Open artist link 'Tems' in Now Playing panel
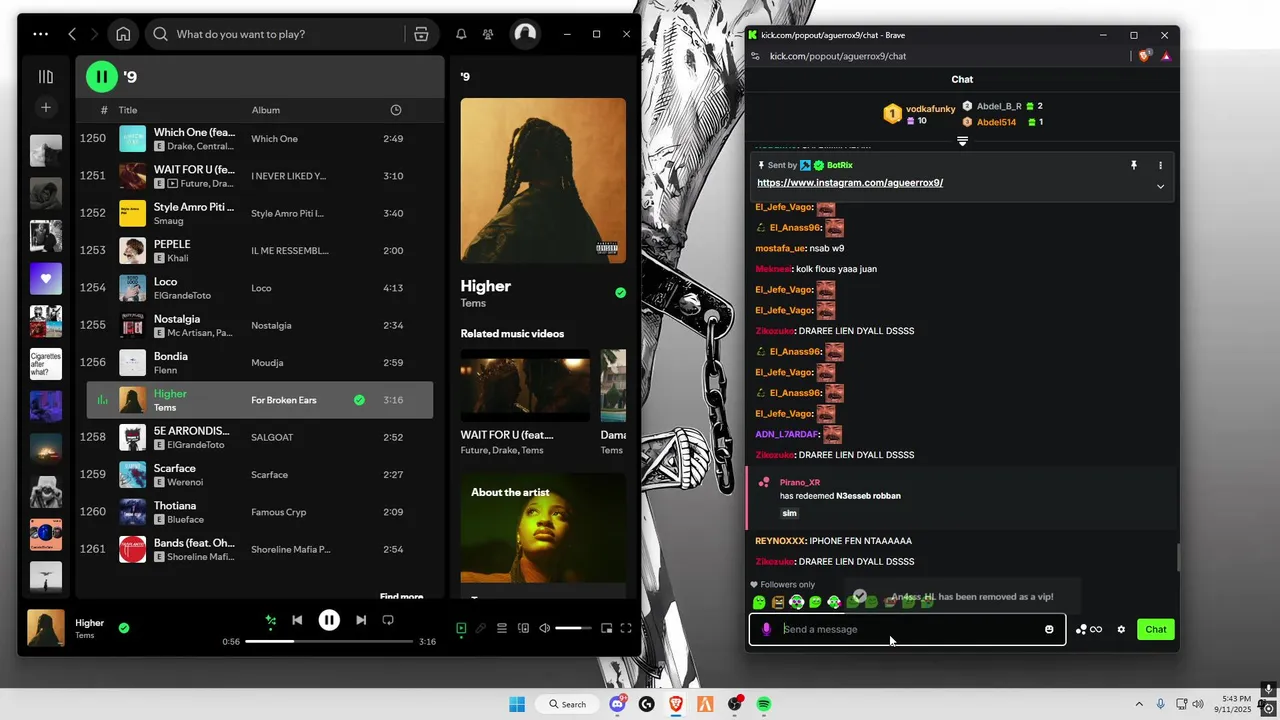 (x=473, y=303)
